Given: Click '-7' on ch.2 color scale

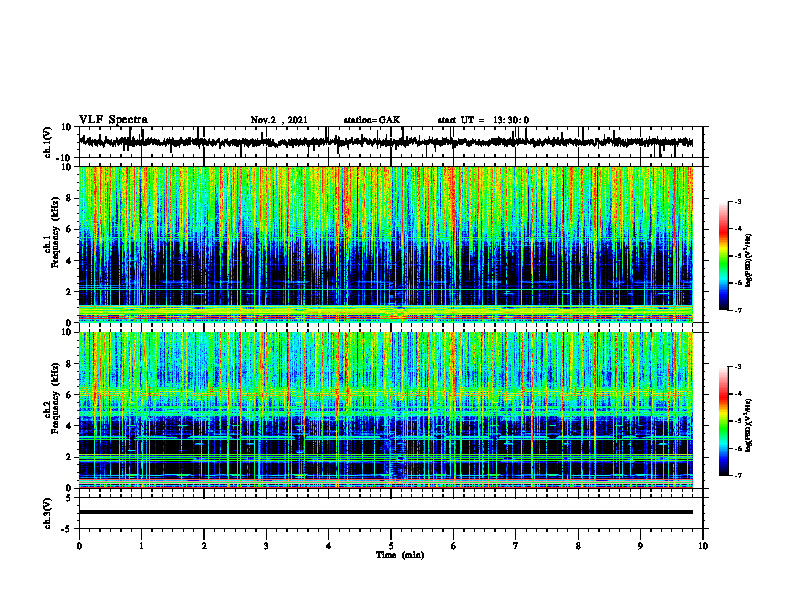Looking at the screenshot, I should (737, 476).
